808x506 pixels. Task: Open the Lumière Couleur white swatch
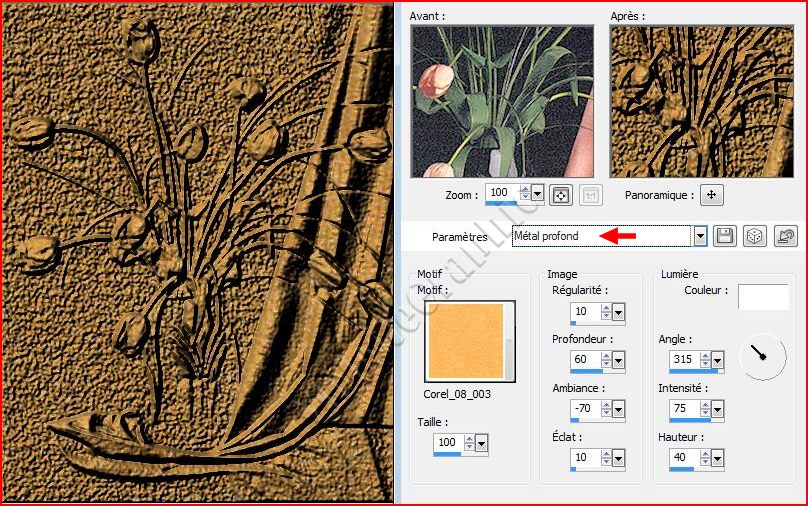[763, 296]
